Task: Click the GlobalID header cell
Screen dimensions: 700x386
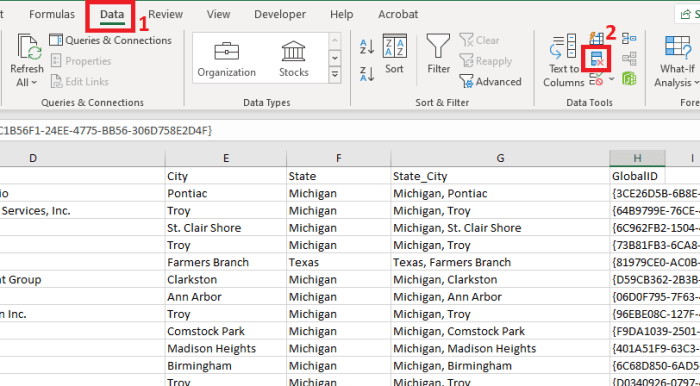Action: pyautogui.click(x=638, y=176)
